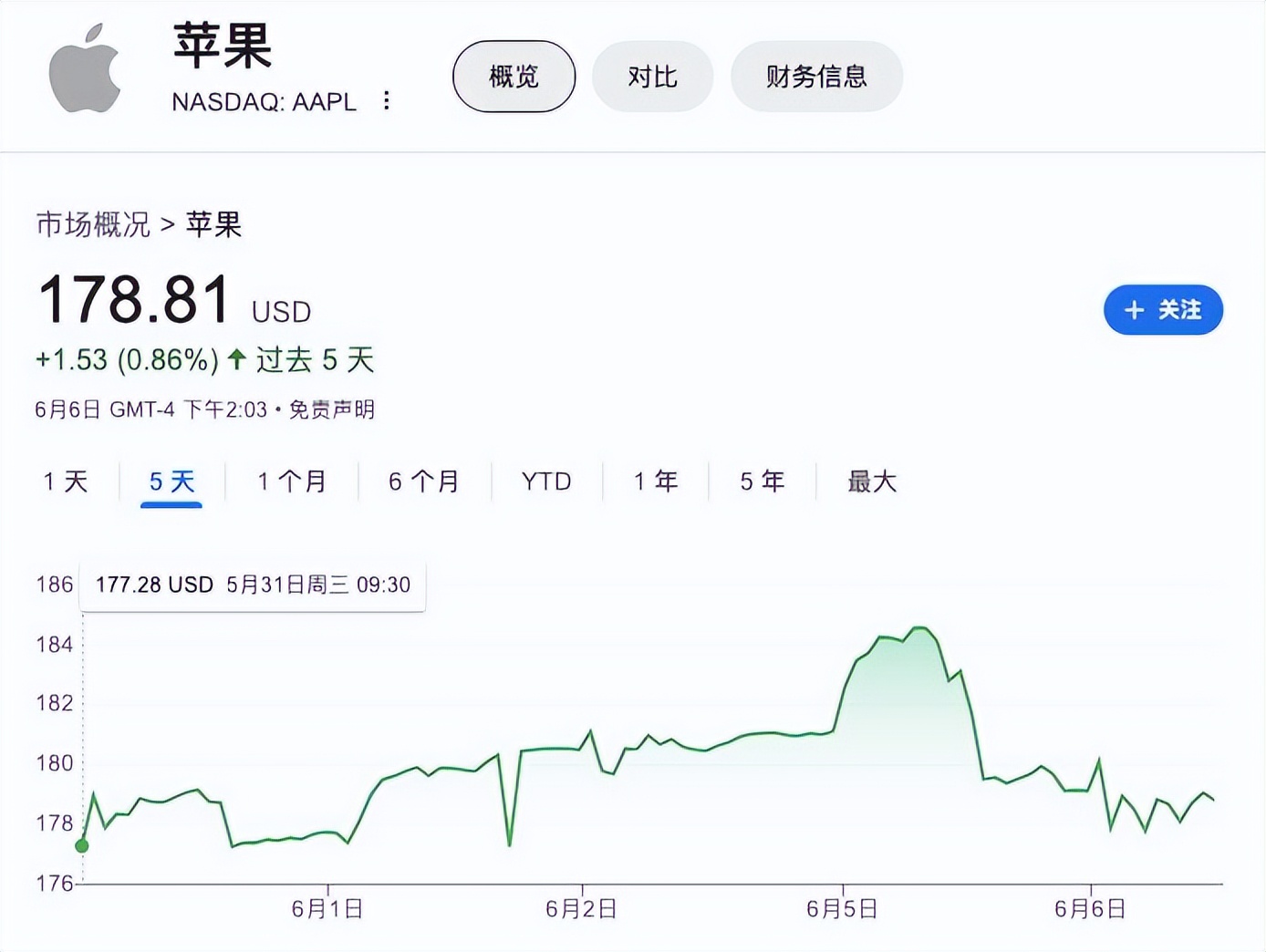This screenshot has width=1266, height=952.
Task: Click the currently active 5天 range
Action: pyautogui.click(x=169, y=481)
